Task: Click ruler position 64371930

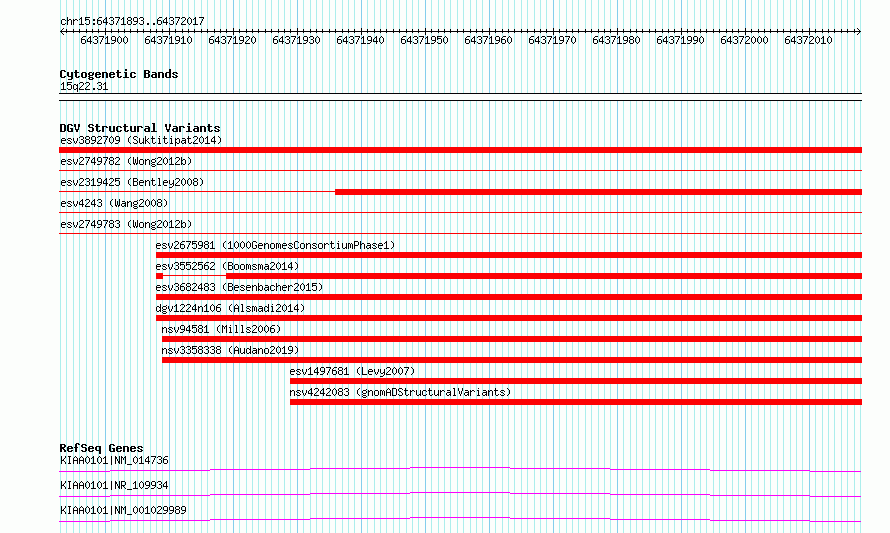Action: coord(296,40)
